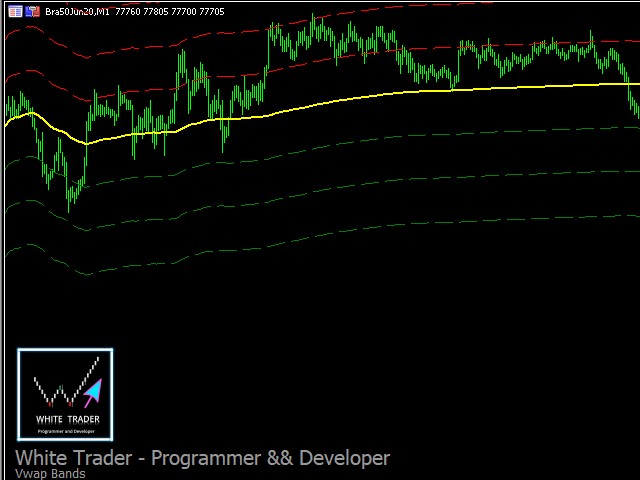The image size is (640, 480).
Task: Click the expert advisor hat icon
Action: coord(33,11)
